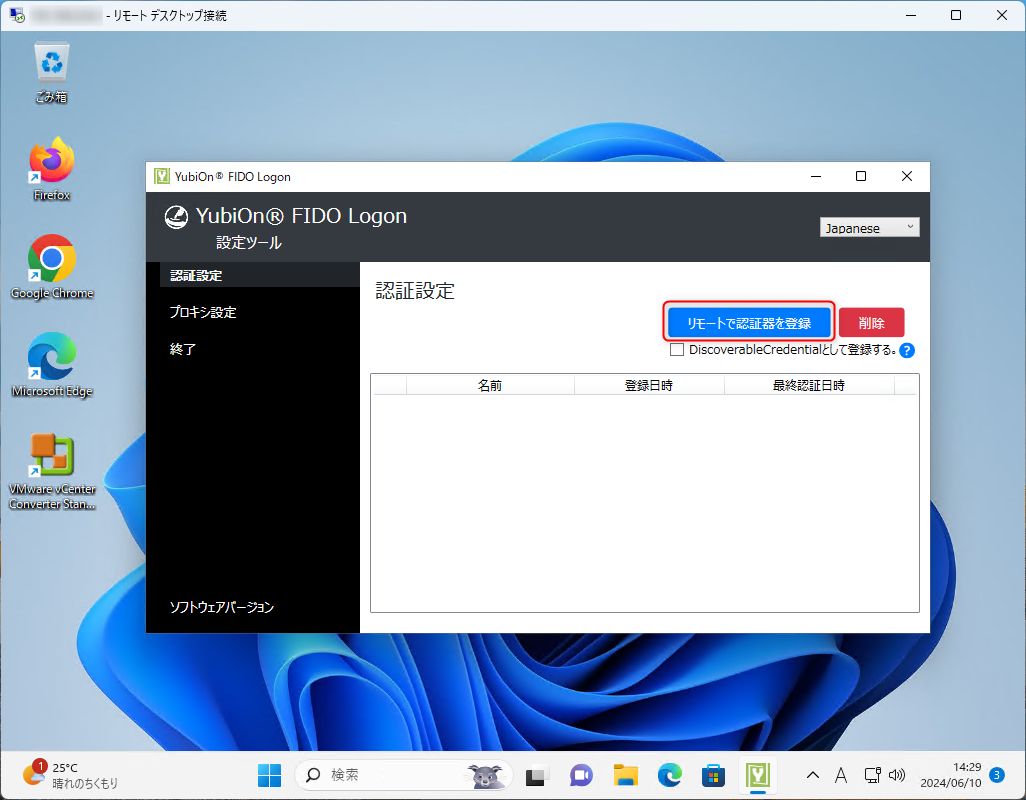Select the Microsoft Edge desktop shortcut
Screen dimensions: 1026x800
(52, 365)
